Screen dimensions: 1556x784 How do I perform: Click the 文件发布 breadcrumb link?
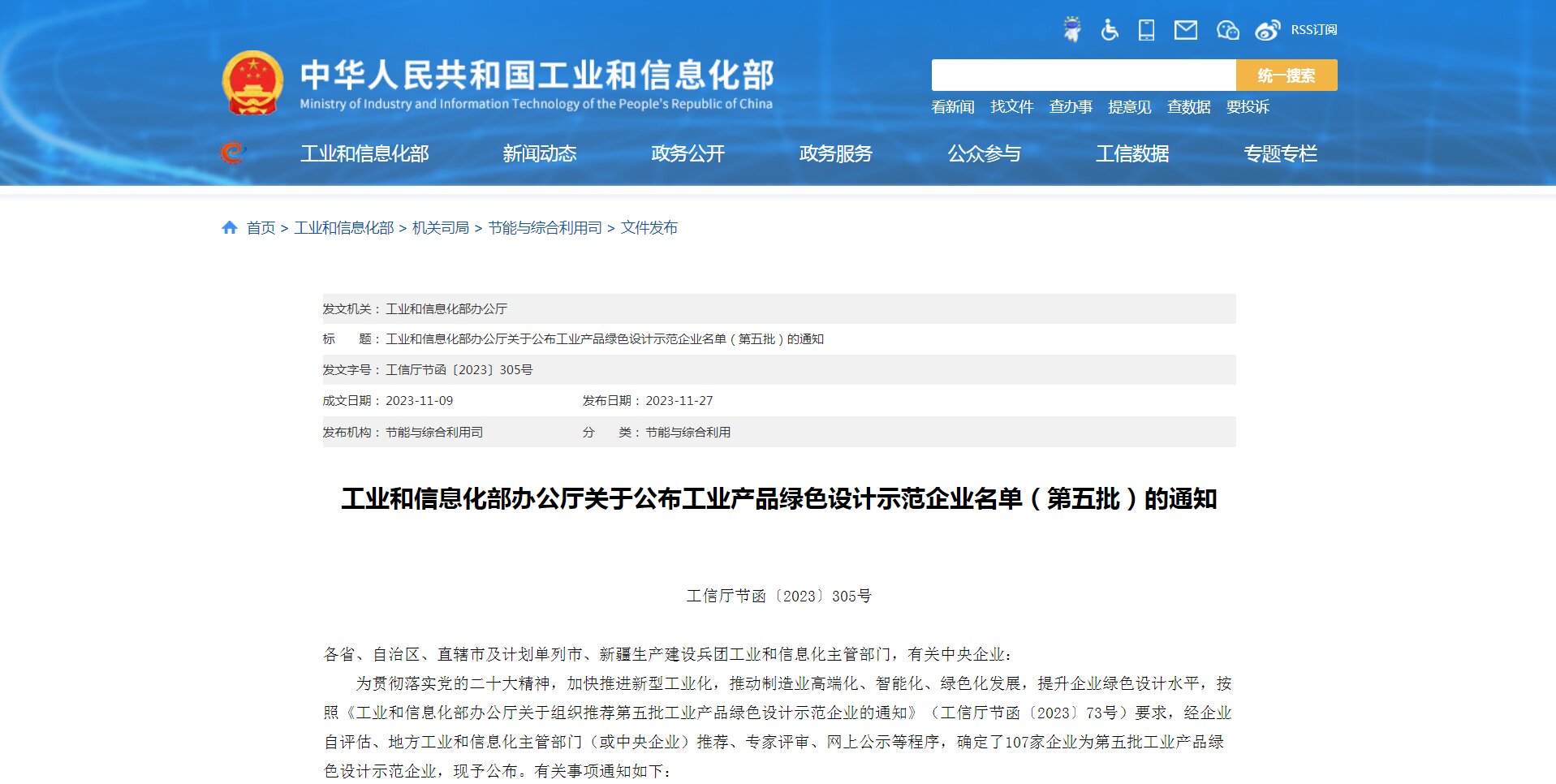[x=649, y=228]
